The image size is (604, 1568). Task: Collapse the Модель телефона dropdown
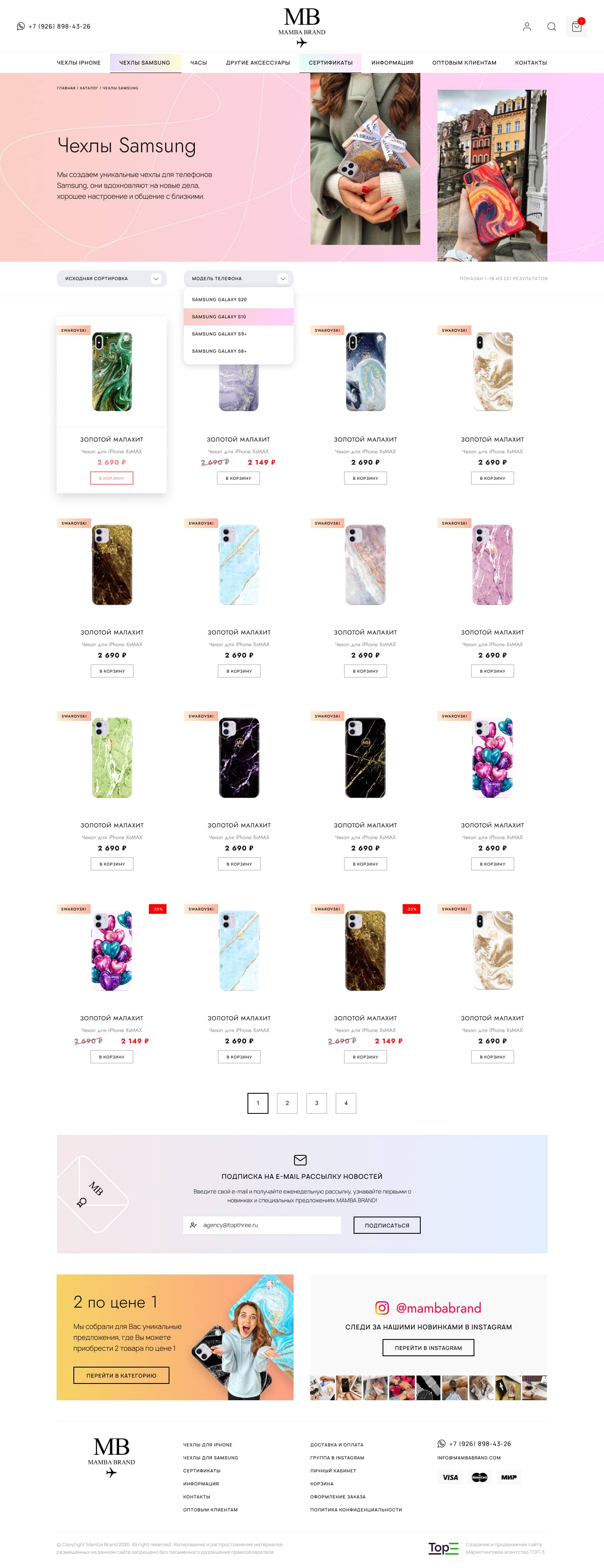(238, 278)
